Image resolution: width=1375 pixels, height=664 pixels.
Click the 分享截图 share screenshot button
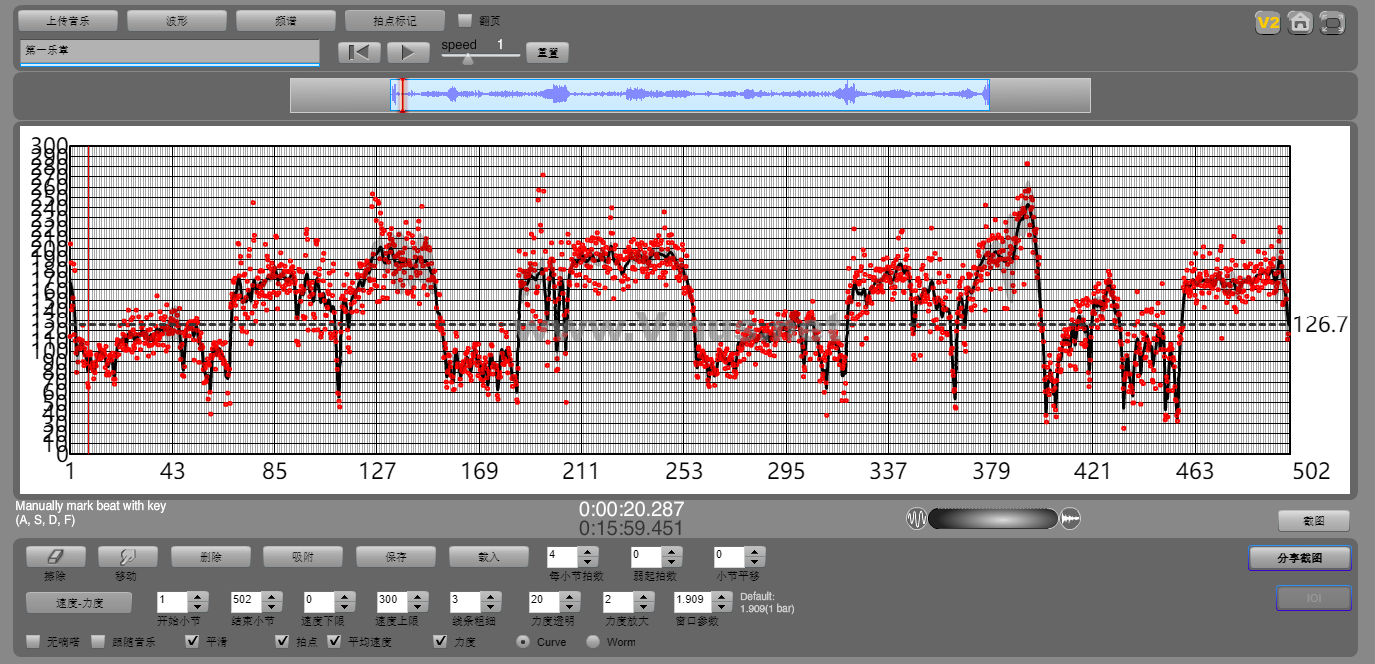[x=1299, y=558]
